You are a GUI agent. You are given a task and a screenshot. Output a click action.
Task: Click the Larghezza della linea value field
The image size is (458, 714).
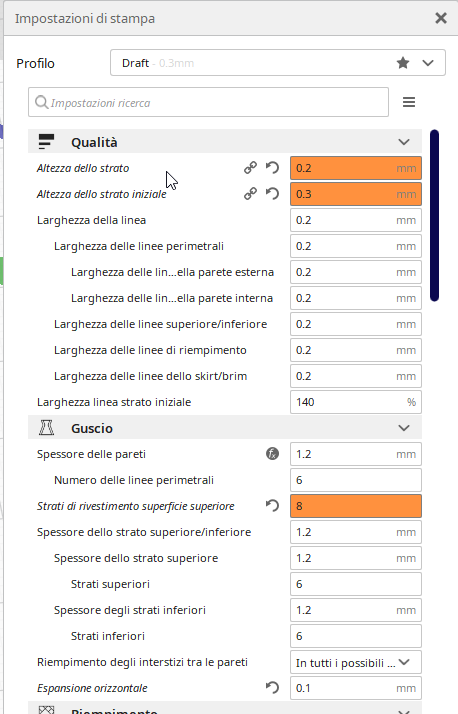[x=356, y=220]
